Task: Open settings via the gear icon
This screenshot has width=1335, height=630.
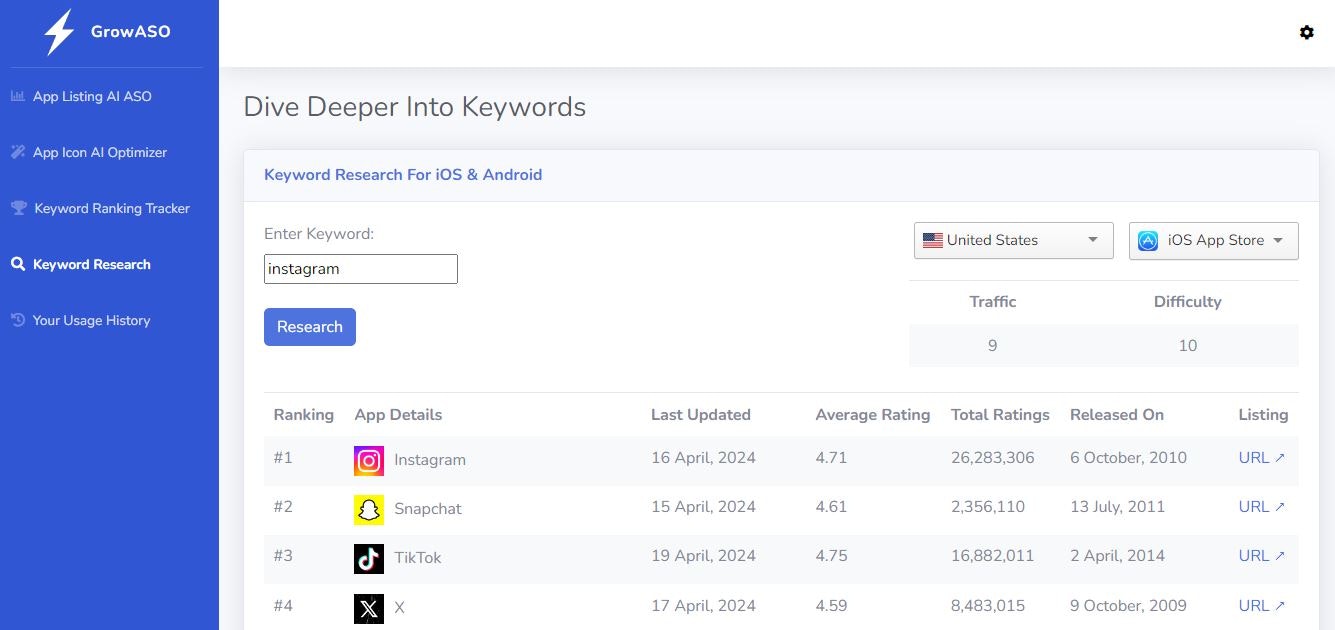Action: 1306,32
